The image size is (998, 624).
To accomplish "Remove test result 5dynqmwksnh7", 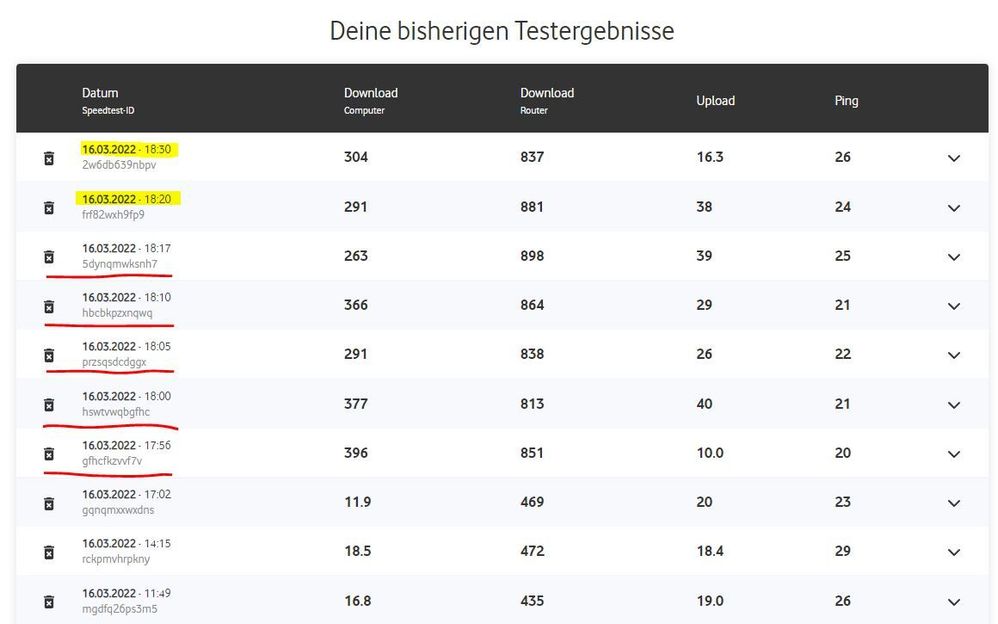I will point(48,257).
